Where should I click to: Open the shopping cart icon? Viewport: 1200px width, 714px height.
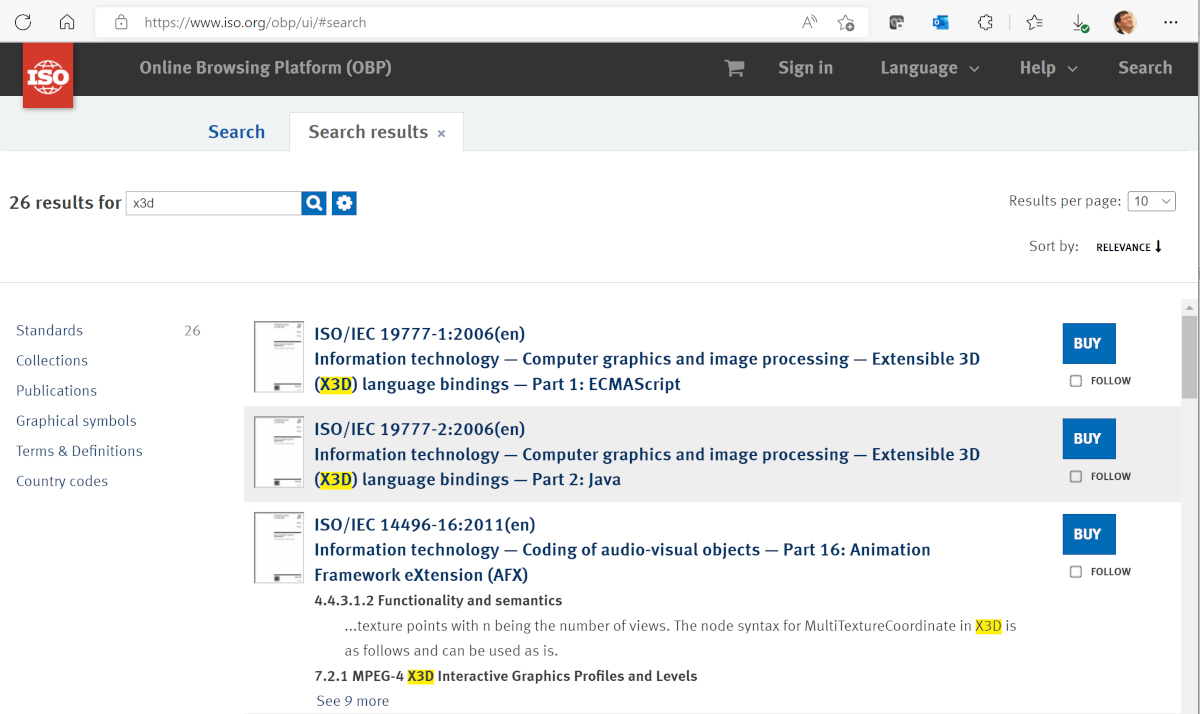(734, 68)
